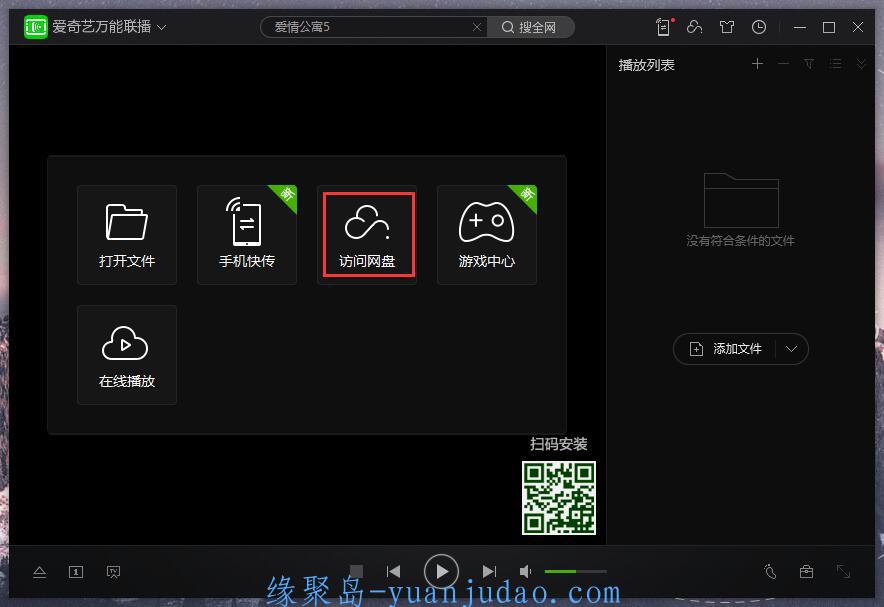Open the cloud disk icon in the title bar
884x607 pixels.
pos(695,27)
